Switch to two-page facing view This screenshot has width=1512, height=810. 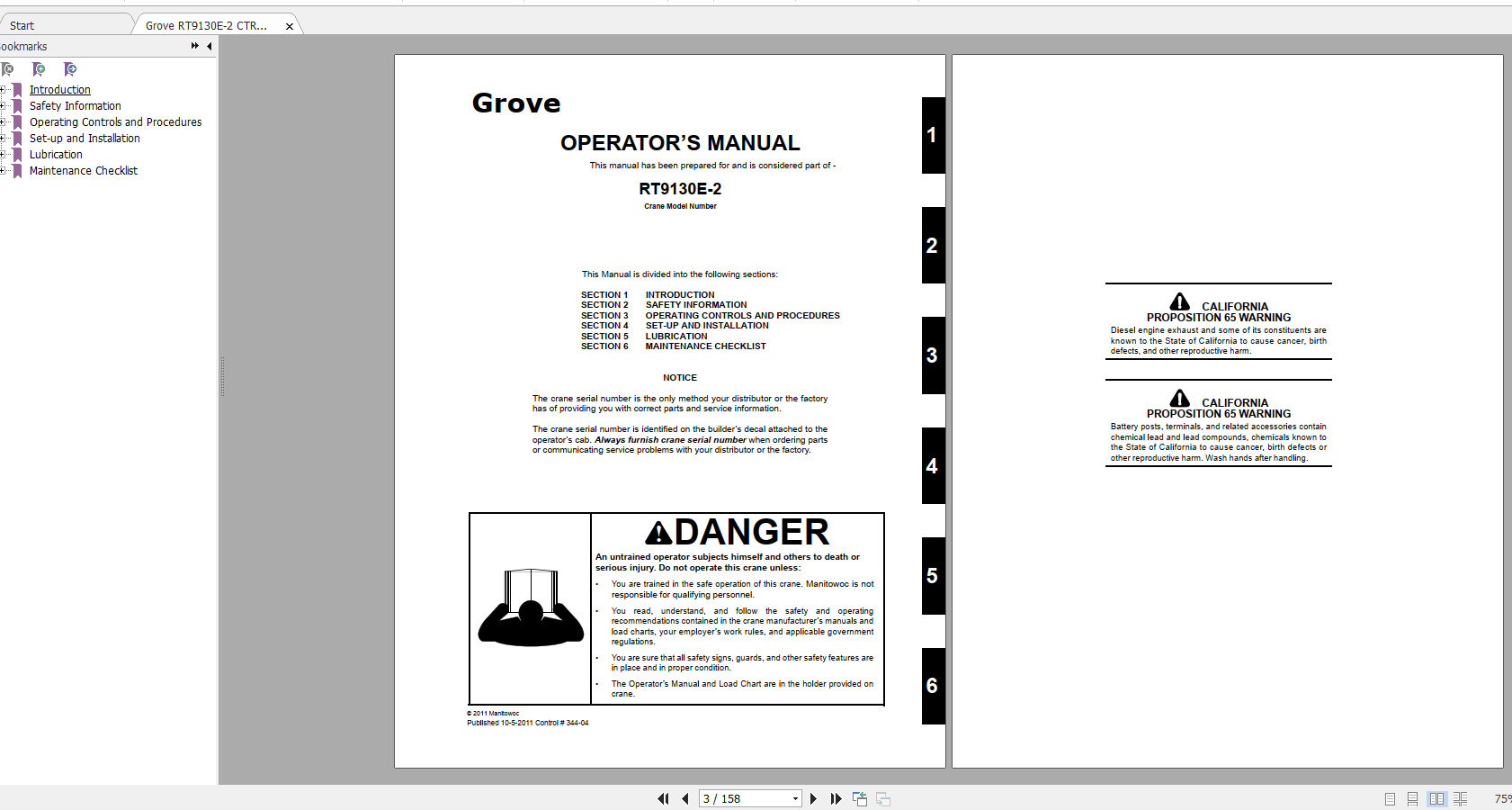tap(1436, 798)
